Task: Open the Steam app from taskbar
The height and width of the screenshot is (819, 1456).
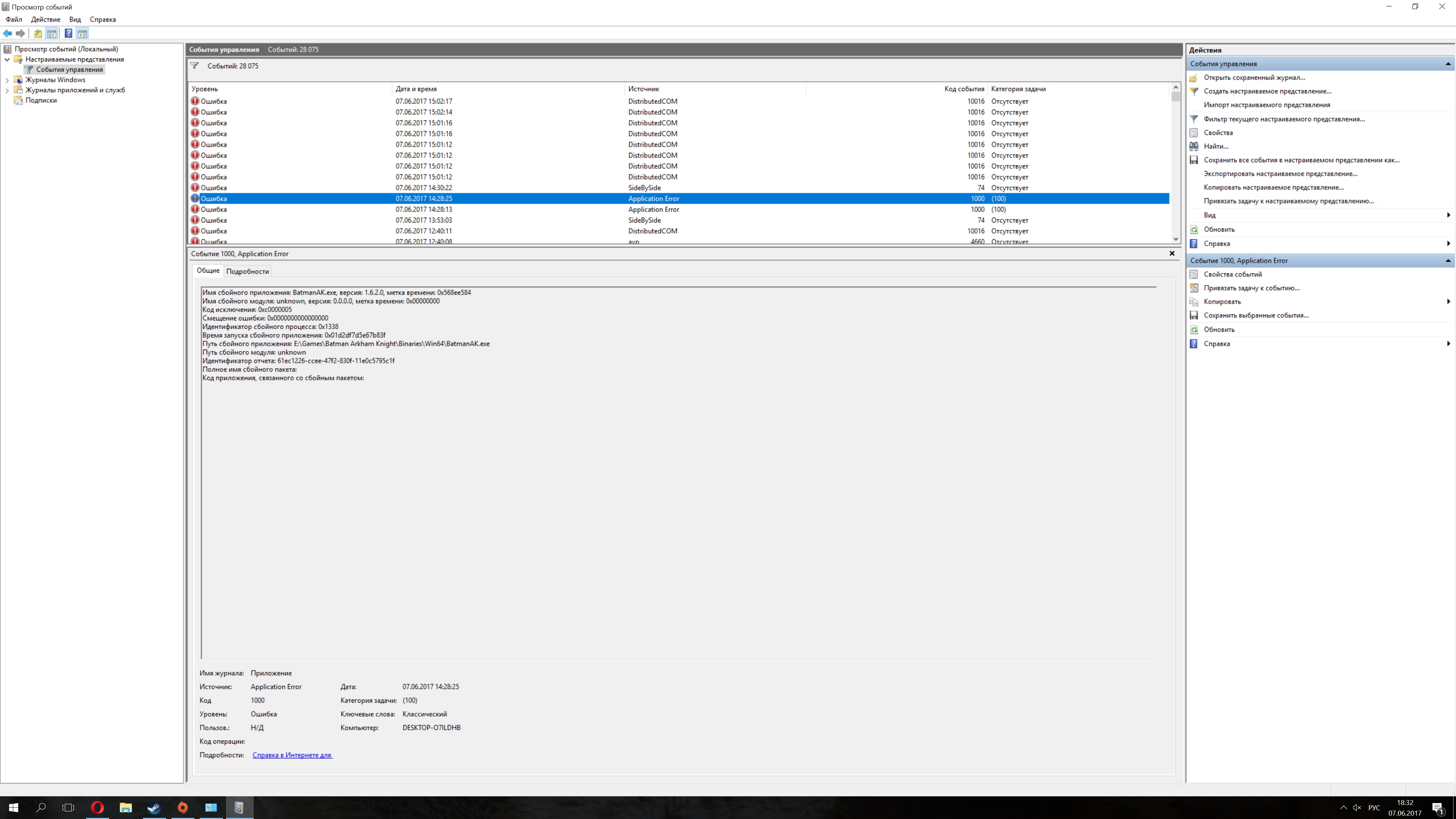Action: pyautogui.click(x=154, y=807)
